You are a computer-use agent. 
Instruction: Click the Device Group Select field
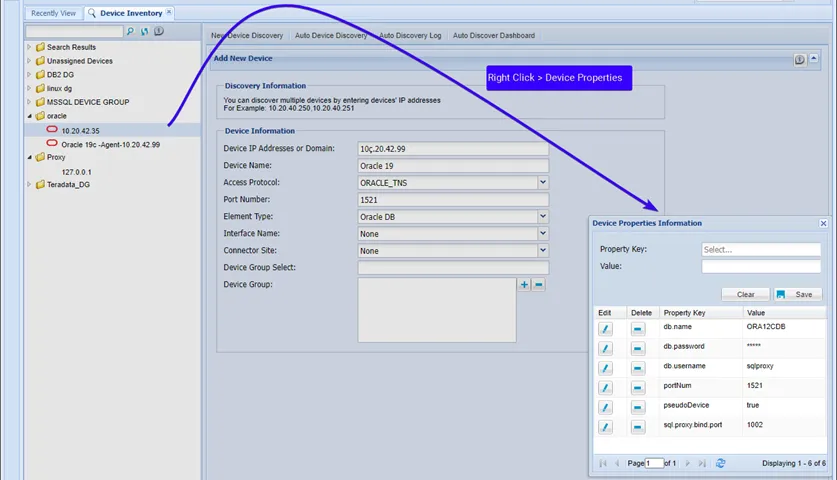(x=453, y=267)
